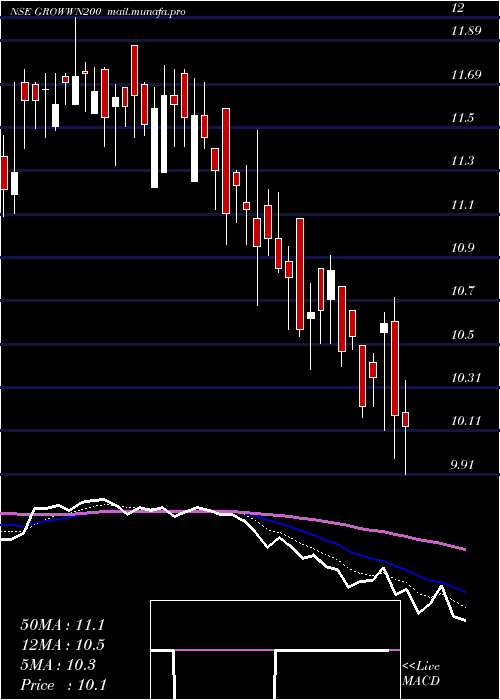Click the 11.1 price axis label
The width and height of the screenshot is (500, 700).
coord(462,204)
